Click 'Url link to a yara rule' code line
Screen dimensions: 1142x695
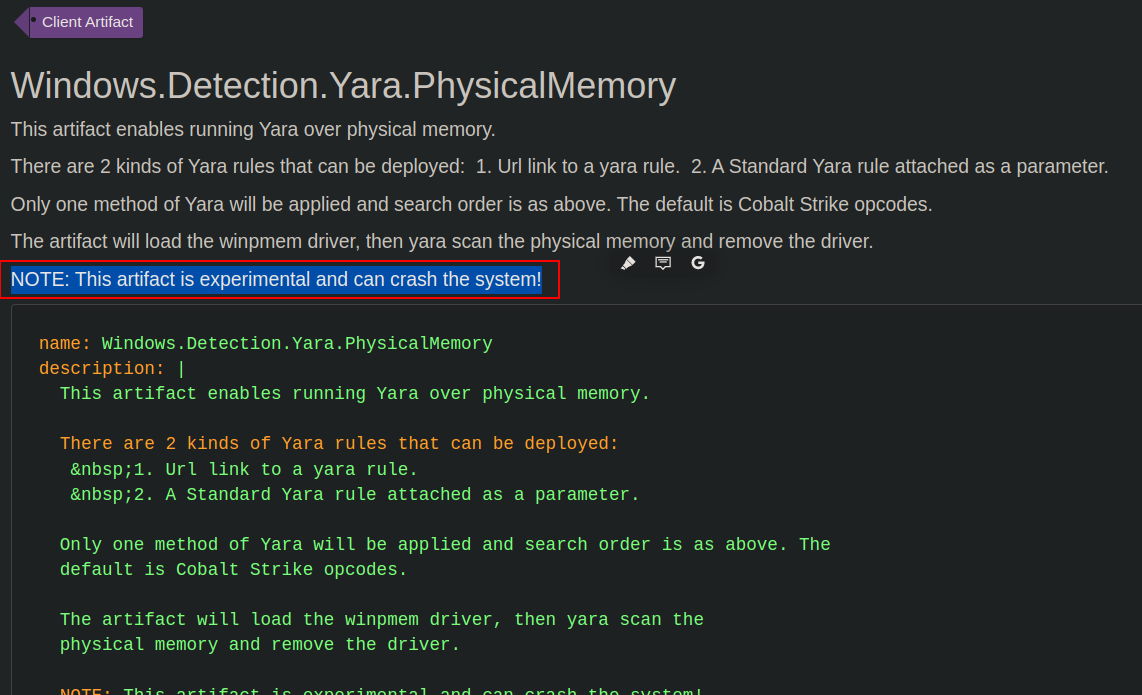click(x=244, y=469)
